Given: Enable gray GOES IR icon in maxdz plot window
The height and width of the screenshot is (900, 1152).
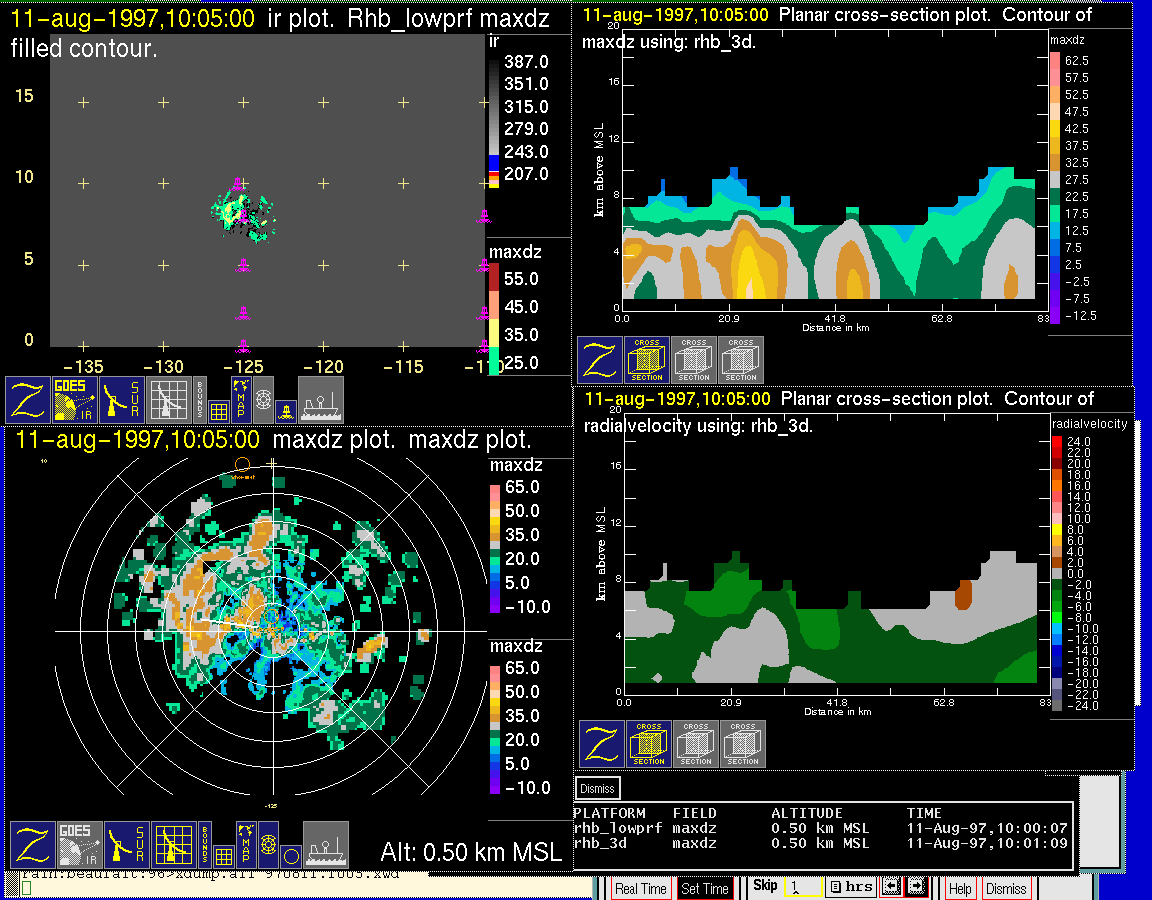Looking at the screenshot, I should [x=79, y=845].
